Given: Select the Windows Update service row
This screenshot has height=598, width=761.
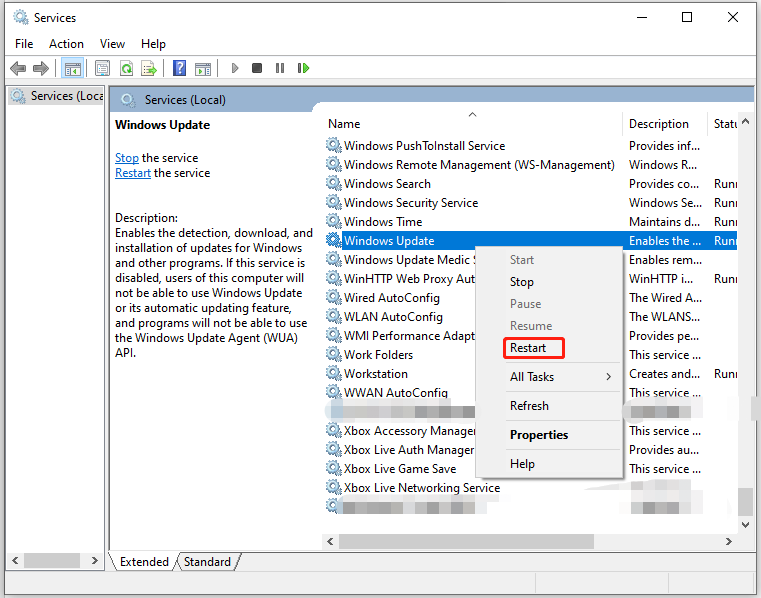Looking at the screenshot, I should (531, 241).
